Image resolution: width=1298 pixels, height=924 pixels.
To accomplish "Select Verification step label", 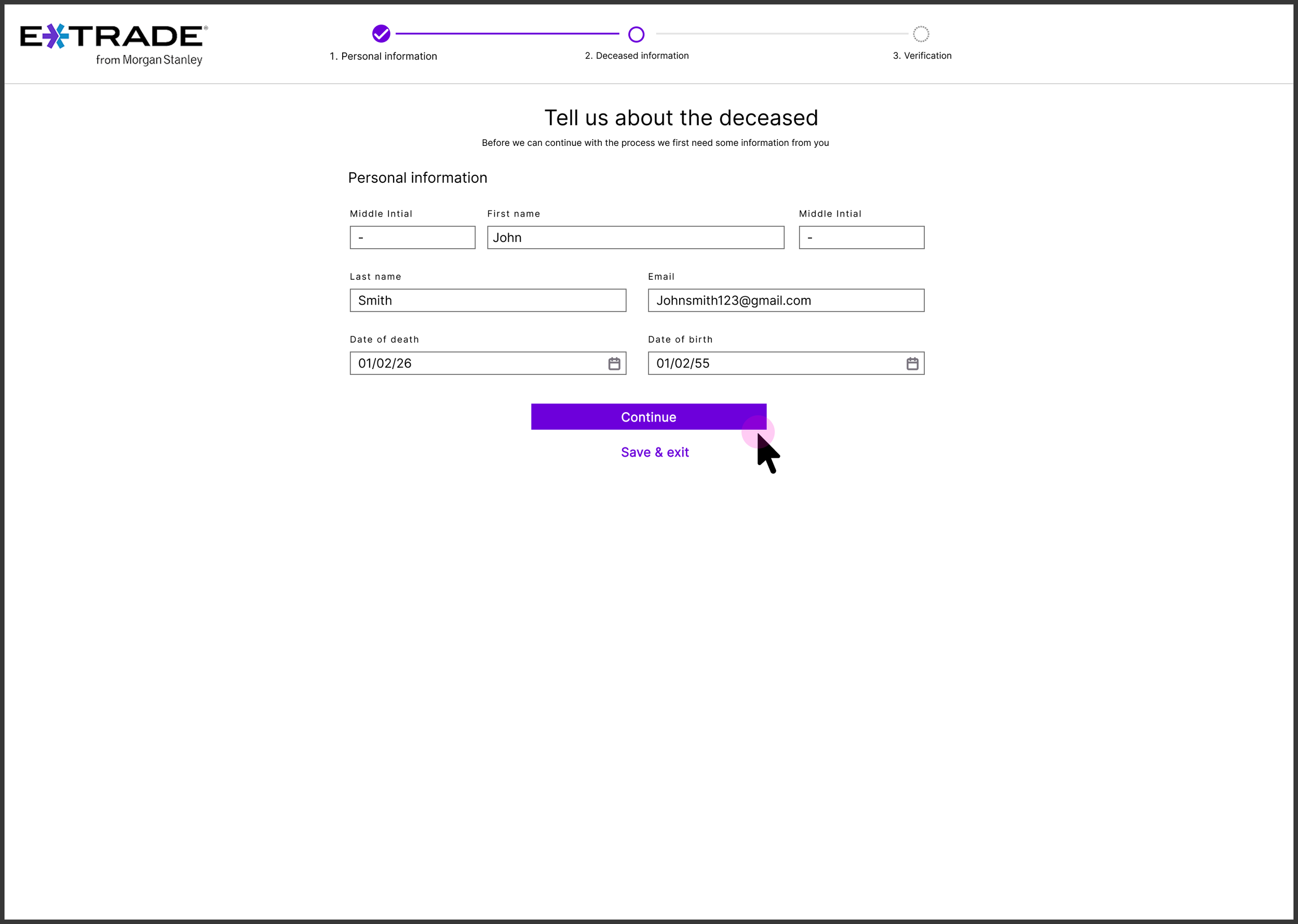I will tap(921, 56).
